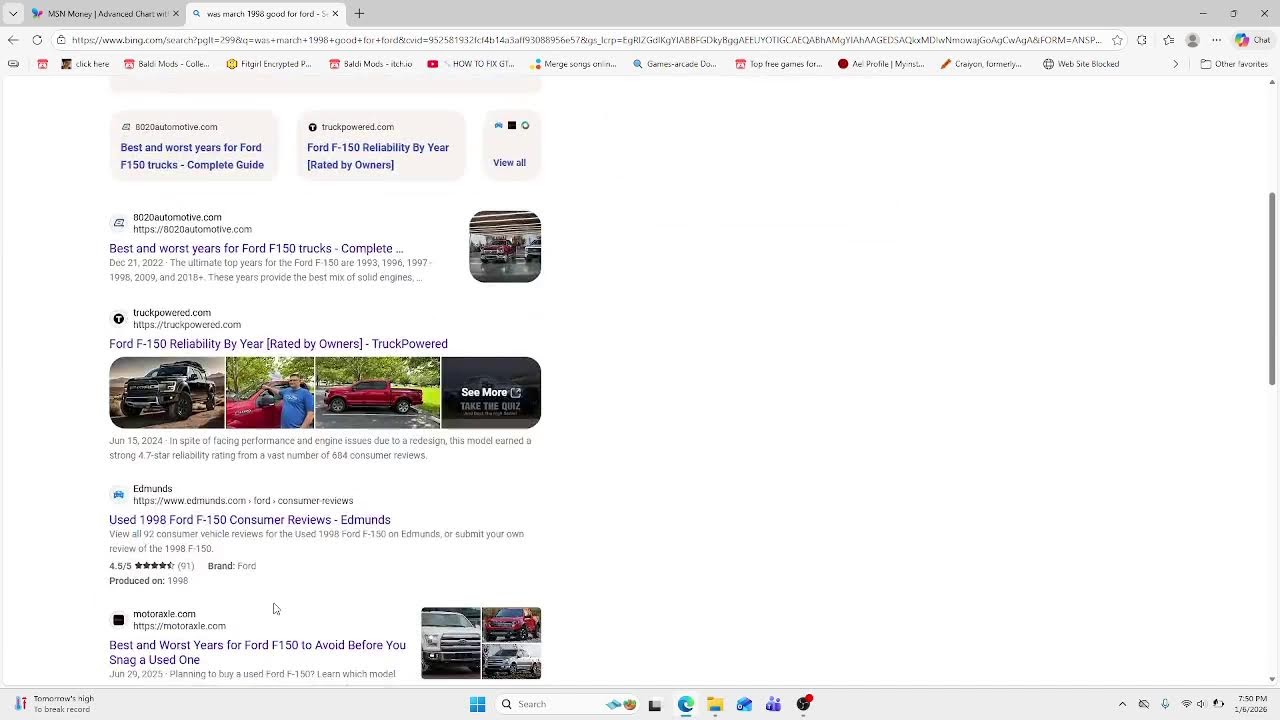Open File Explorer from taskbar
This screenshot has width=1280, height=720.
[715, 704]
